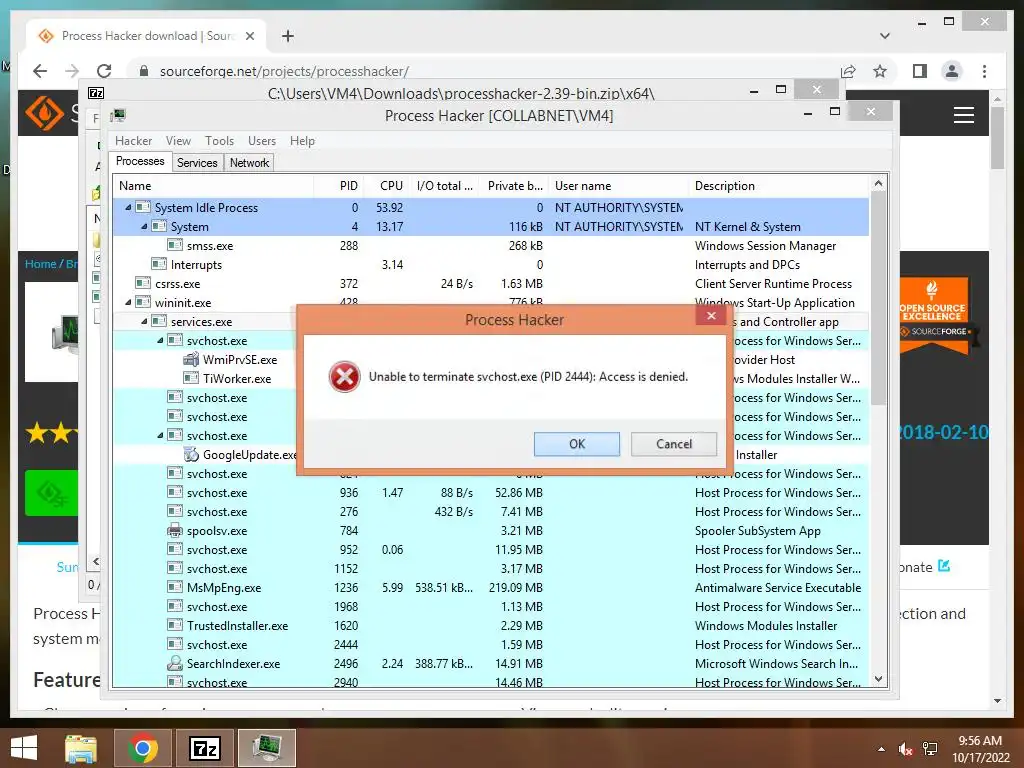Screen dimensions: 1024x768
Task: Close the Process Hacker error dialog
Action: coord(711,316)
